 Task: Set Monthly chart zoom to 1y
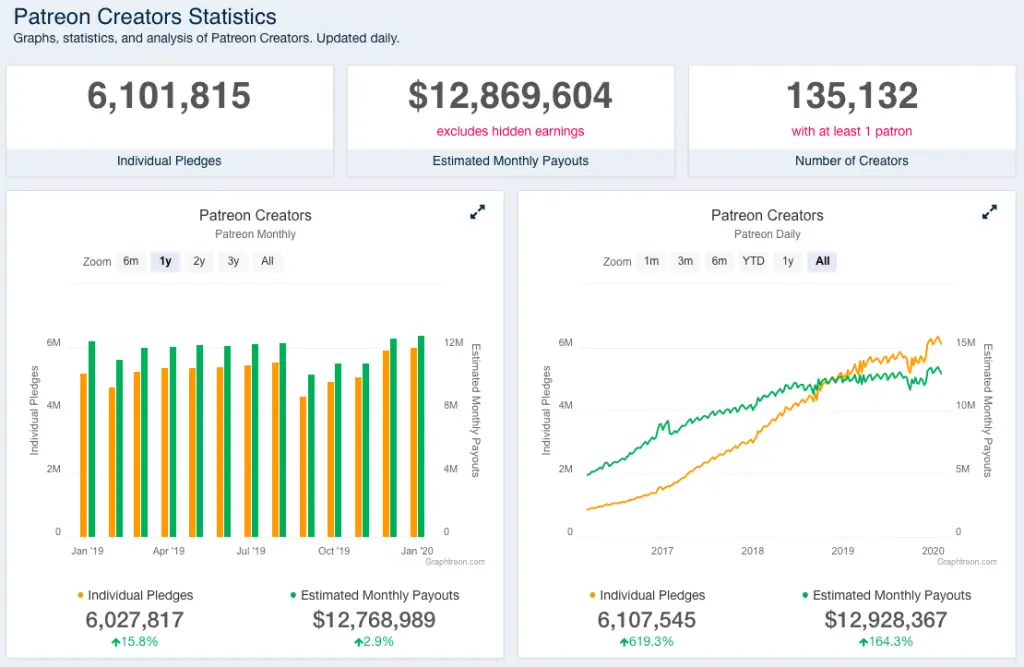pyautogui.click(x=165, y=261)
